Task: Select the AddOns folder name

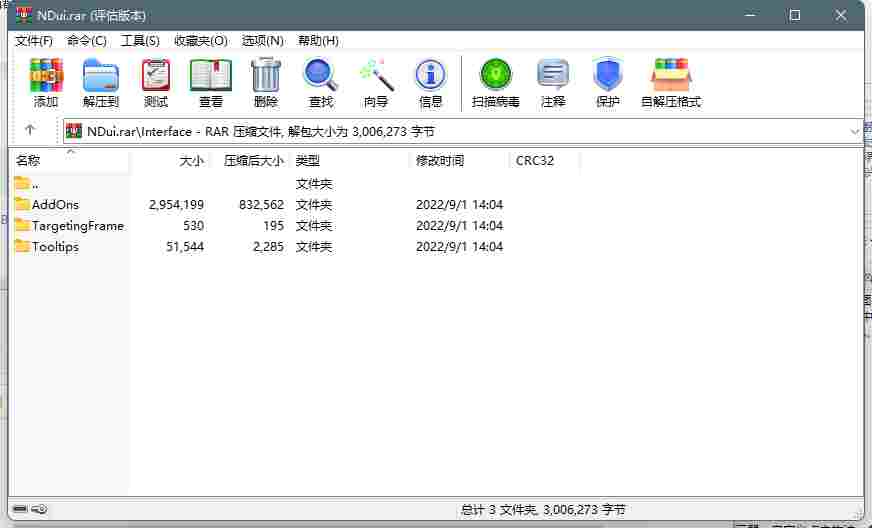Action: point(56,204)
